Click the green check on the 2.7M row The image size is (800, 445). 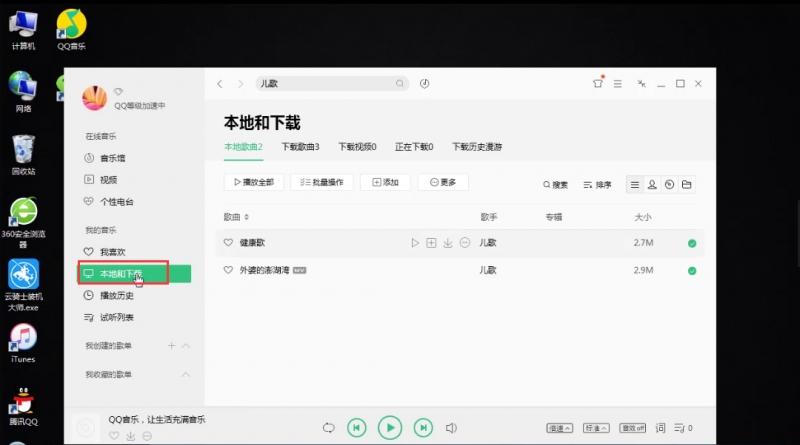click(692, 243)
